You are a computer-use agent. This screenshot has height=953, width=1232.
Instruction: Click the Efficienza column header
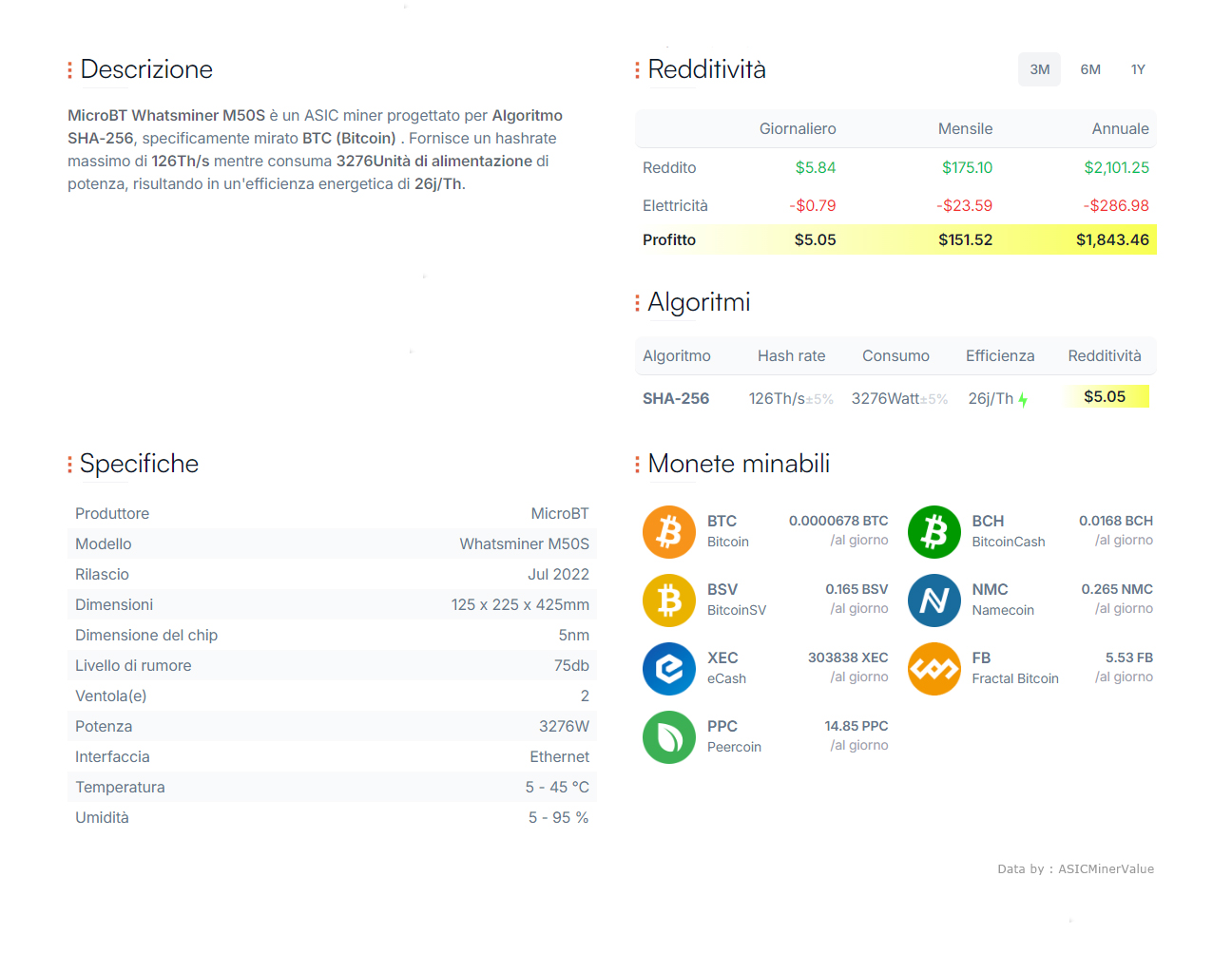(x=1000, y=355)
